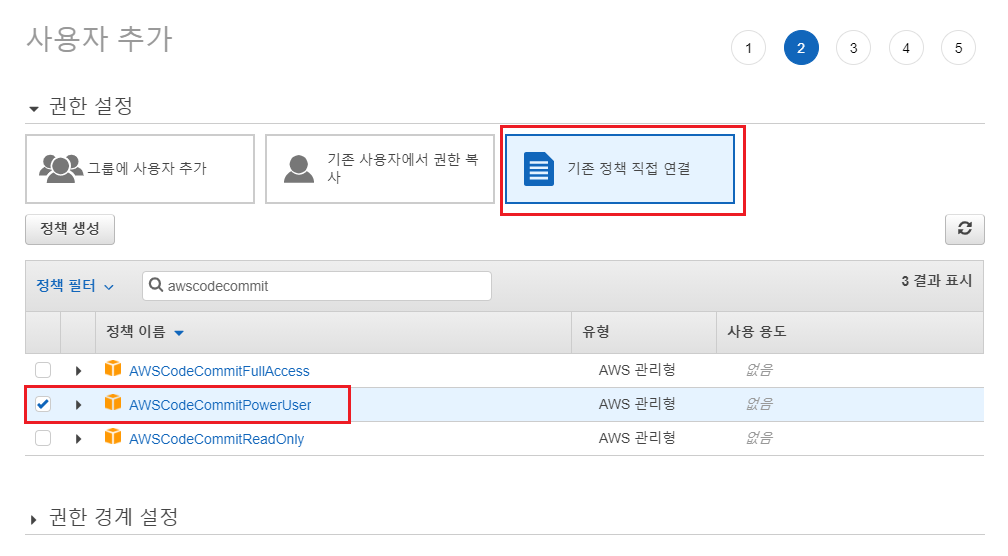Click 없음 usage in FullAccess row
Screen dimensions: 1008x556
759,370
